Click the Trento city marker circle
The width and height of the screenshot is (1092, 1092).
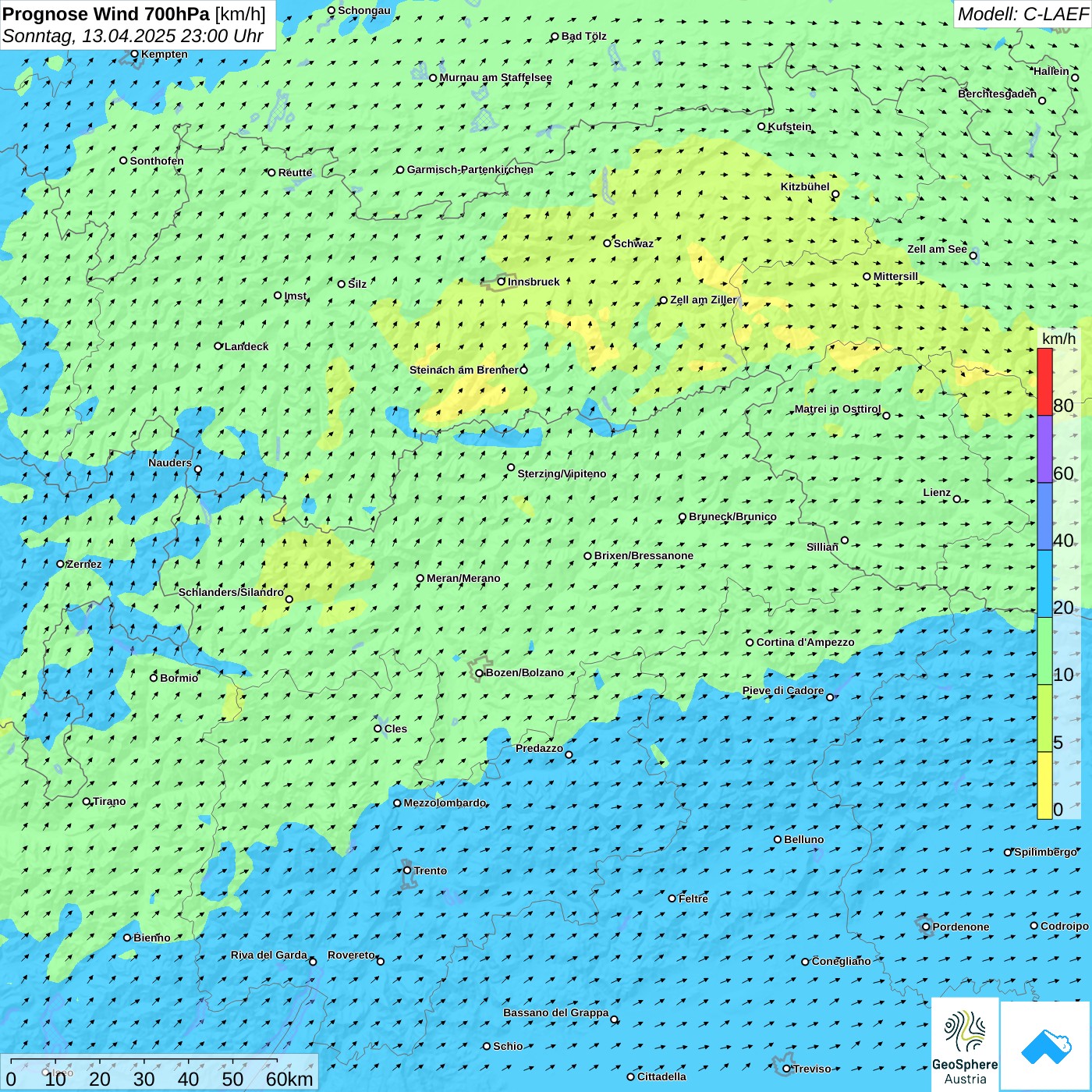click(x=407, y=870)
